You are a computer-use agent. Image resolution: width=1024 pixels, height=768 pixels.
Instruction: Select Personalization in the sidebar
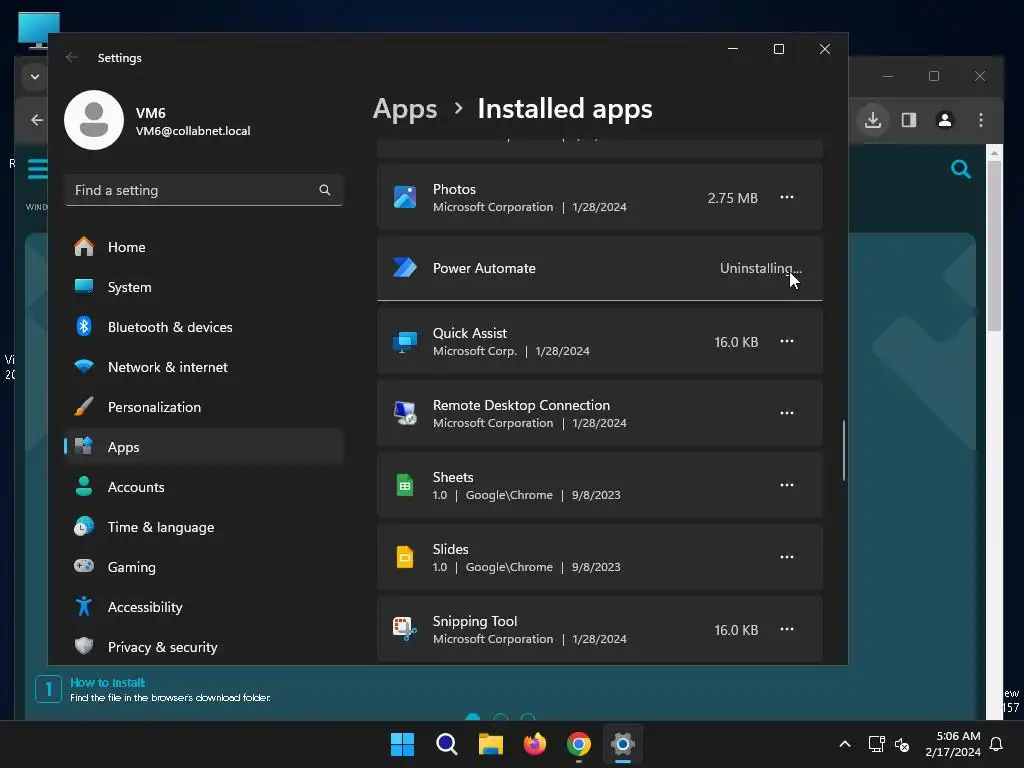[204, 407]
